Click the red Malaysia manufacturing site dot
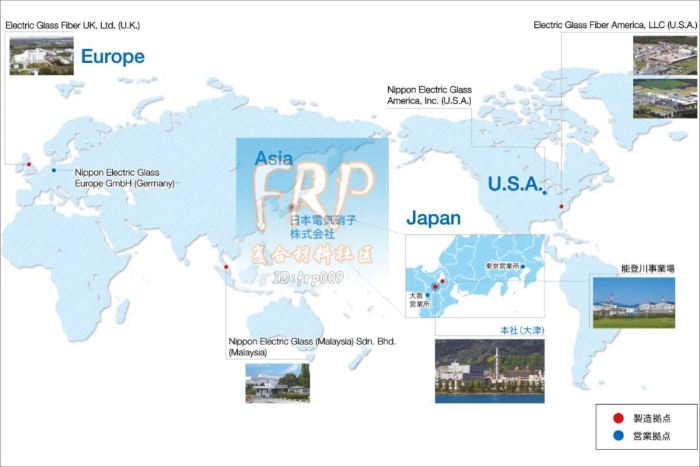This screenshot has height=467, width=700. (226, 267)
